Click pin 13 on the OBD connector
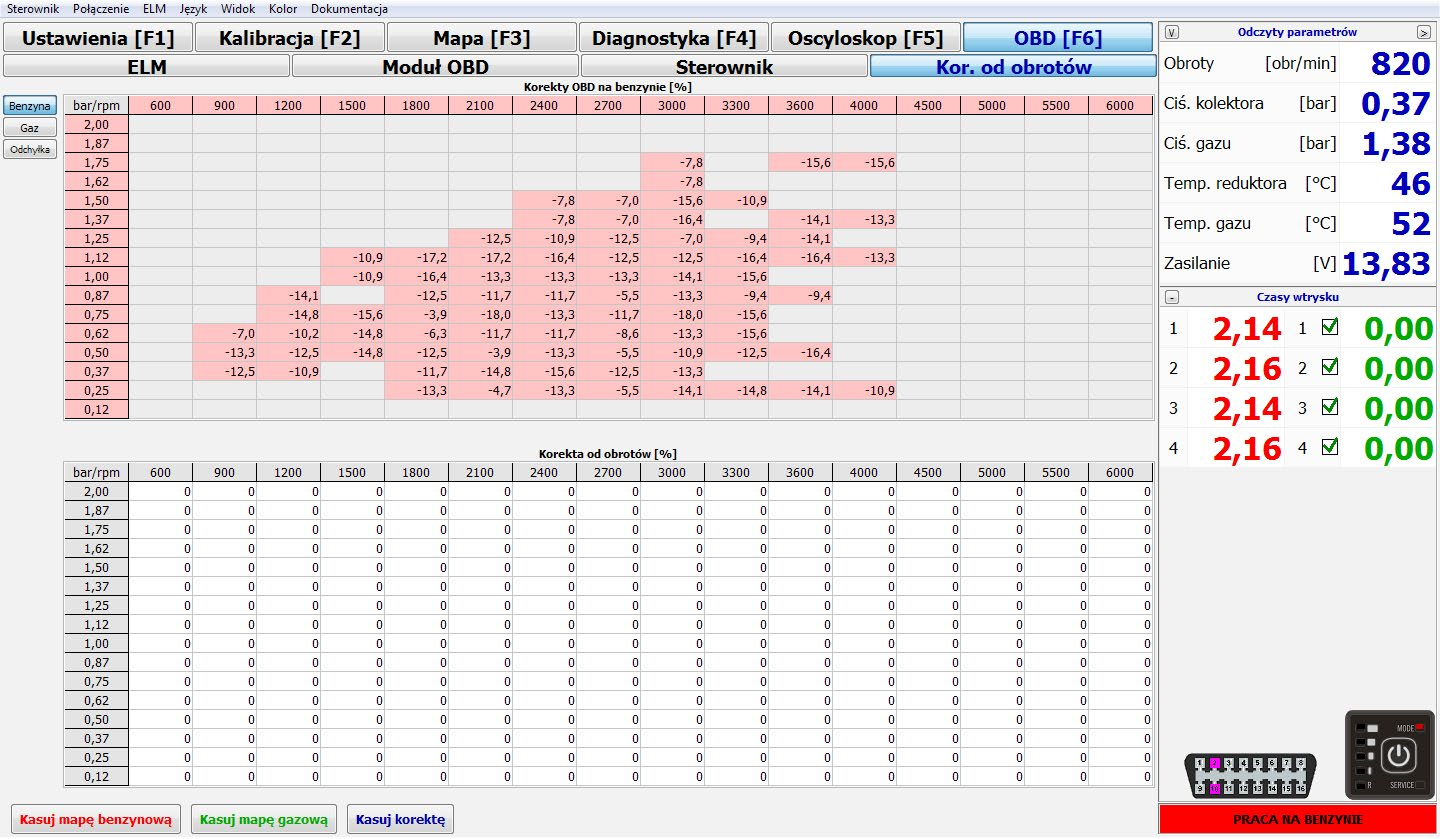The width and height of the screenshot is (1440, 839). pos(1258,789)
